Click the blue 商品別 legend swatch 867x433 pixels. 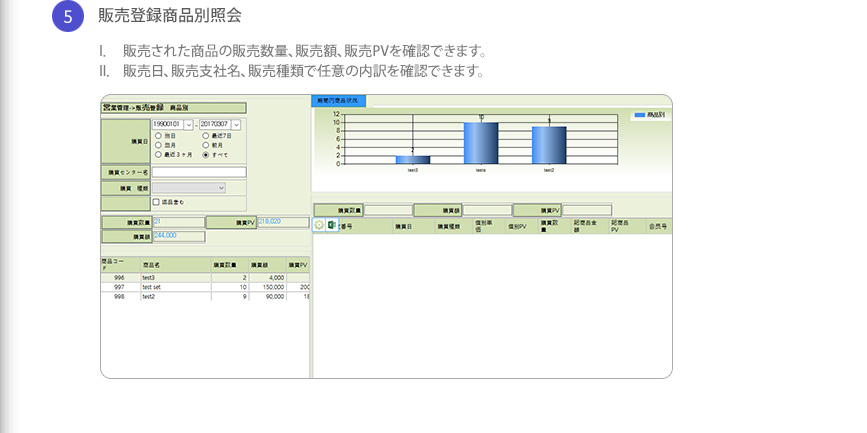pyautogui.click(x=638, y=116)
